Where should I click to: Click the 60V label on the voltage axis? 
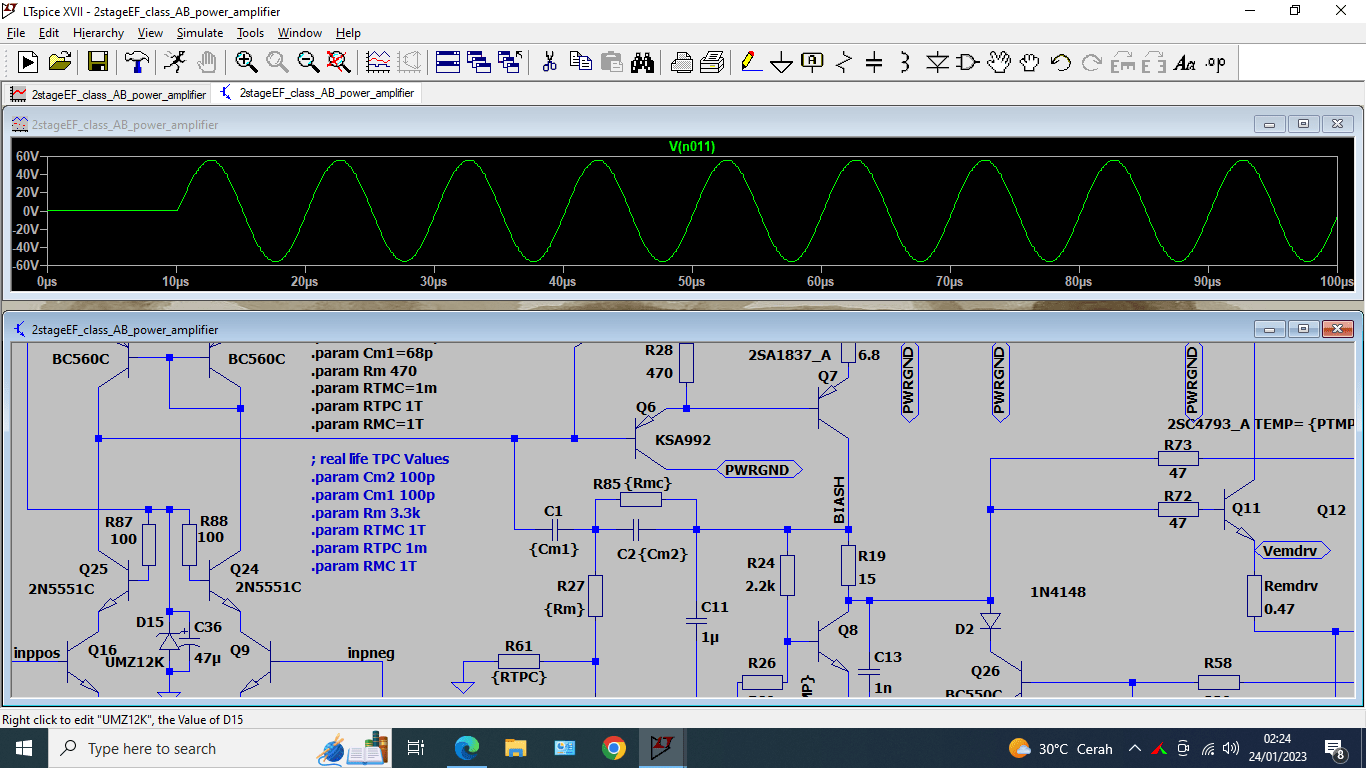pyautogui.click(x=27, y=156)
